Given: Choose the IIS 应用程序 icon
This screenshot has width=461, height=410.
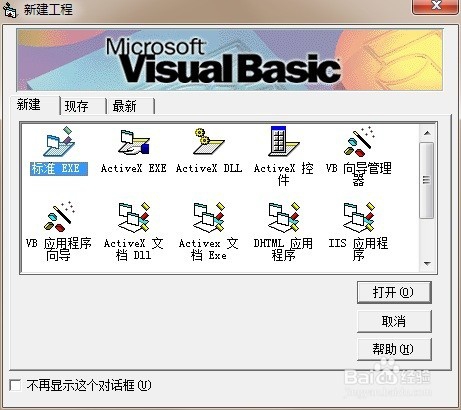Looking at the screenshot, I should 359,217.
